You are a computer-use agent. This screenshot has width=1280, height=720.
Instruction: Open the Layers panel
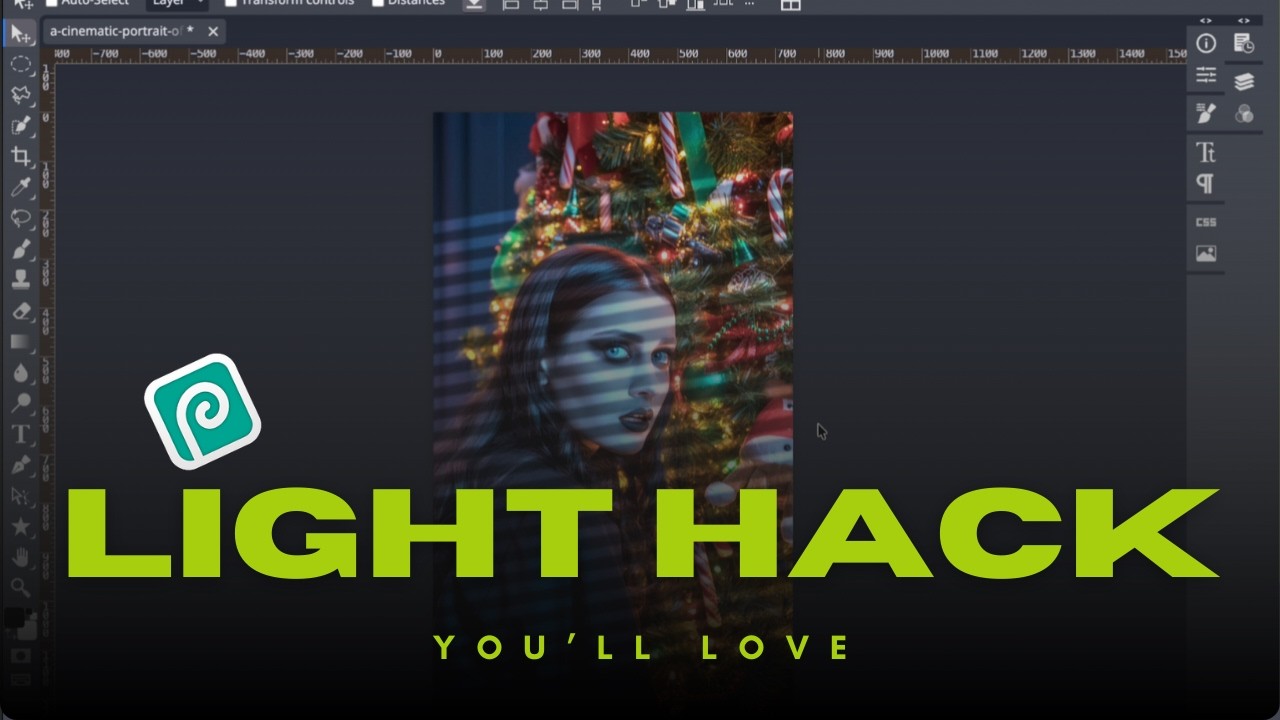1244,82
